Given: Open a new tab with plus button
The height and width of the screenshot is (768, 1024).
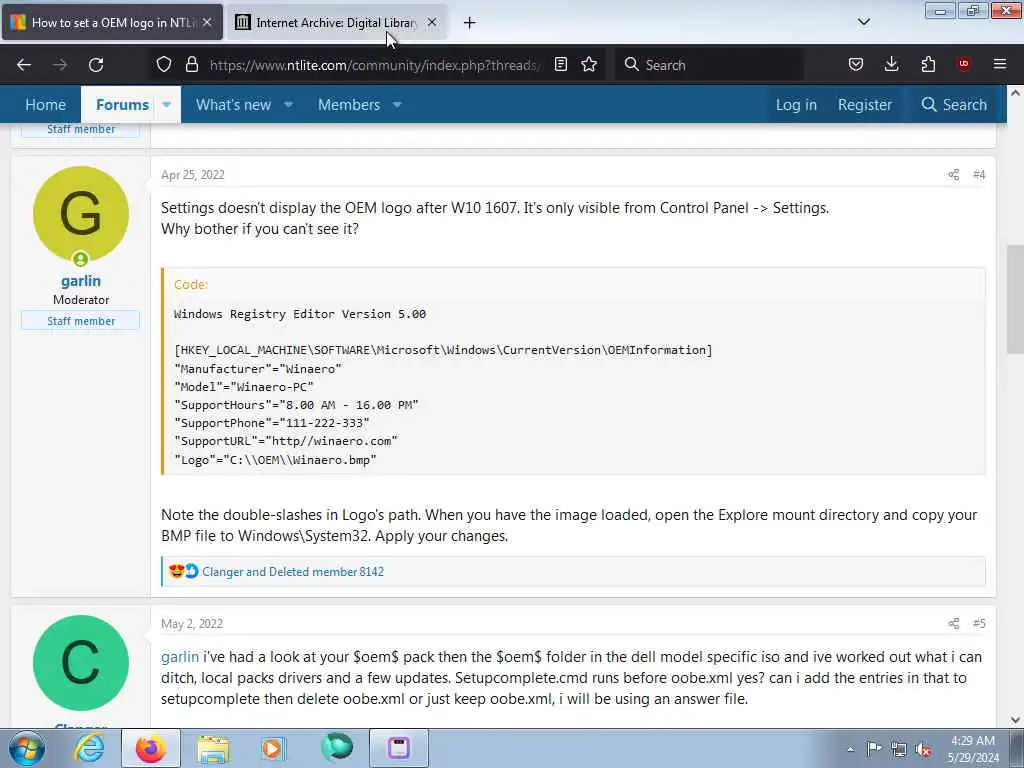Looking at the screenshot, I should pos(469,23).
